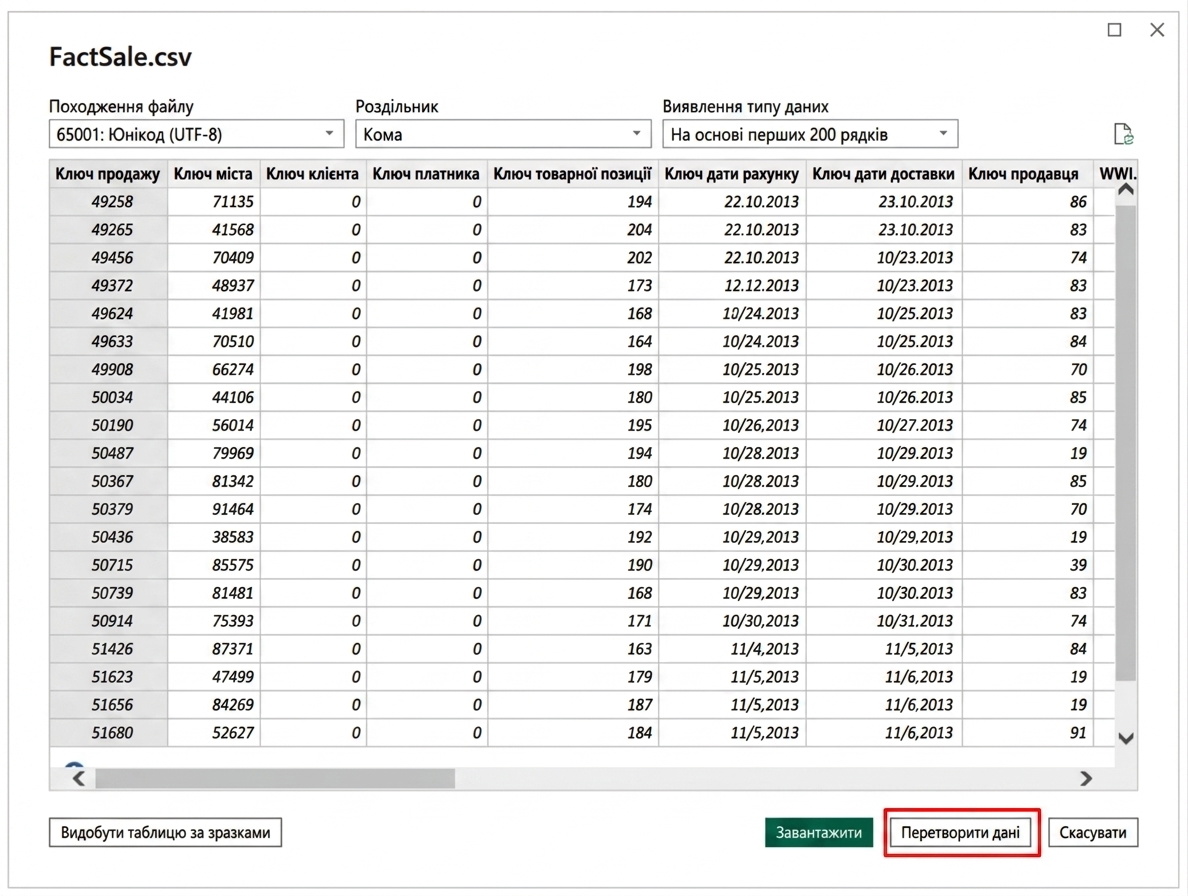The height and width of the screenshot is (896, 1188).
Task: Click cell 10/31.2013 in Ключ дати доставки
Action: coord(883,621)
